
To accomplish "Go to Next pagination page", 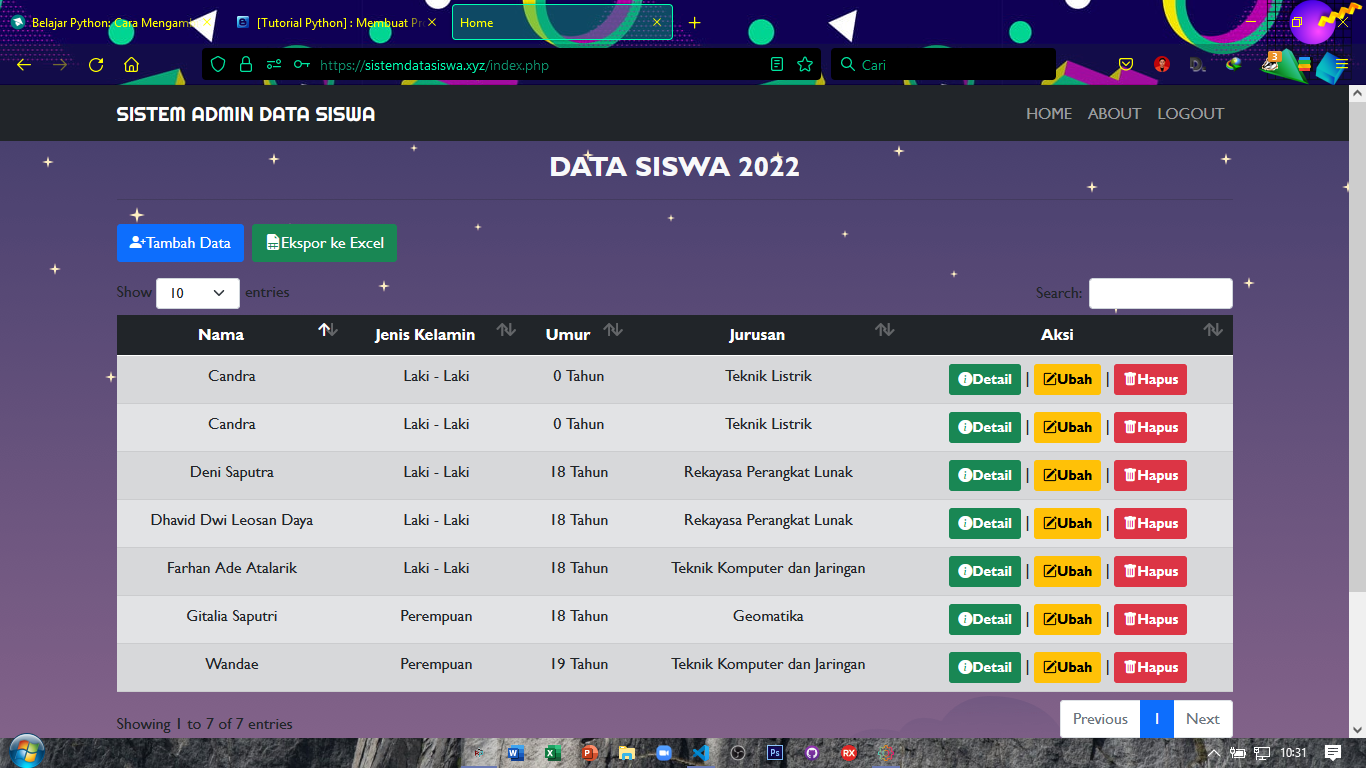I will click(x=1202, y=719).
